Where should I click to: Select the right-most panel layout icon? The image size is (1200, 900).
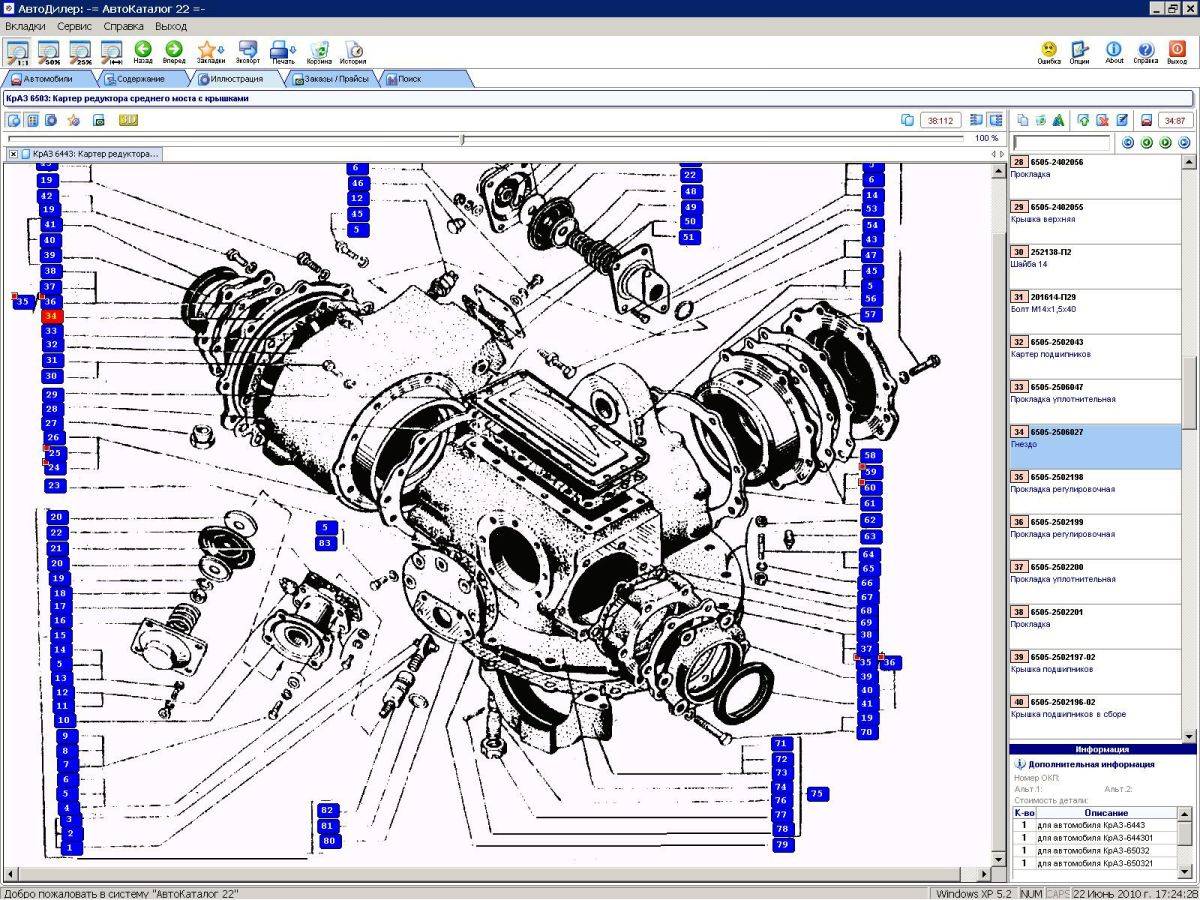(995, 120)
